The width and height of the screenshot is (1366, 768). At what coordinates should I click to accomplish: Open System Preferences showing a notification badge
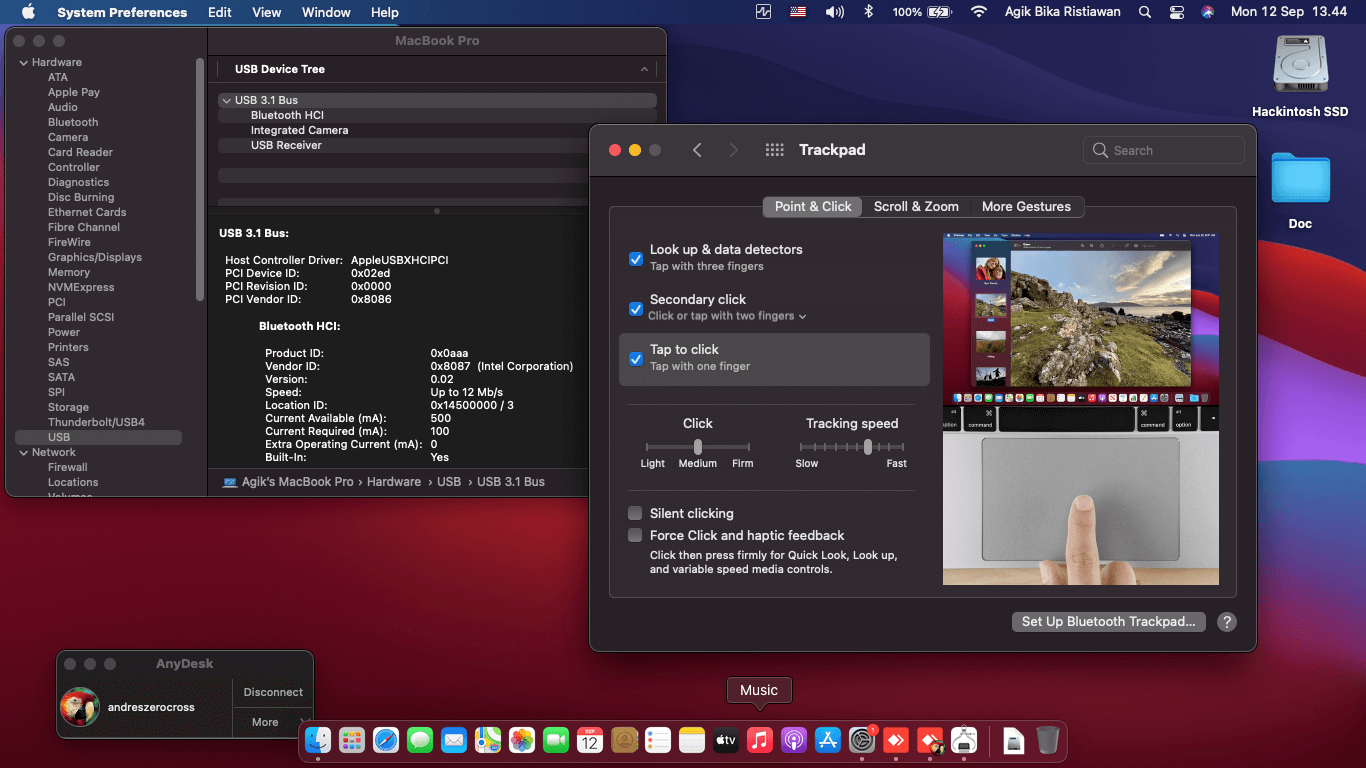[x=861, y=740]
